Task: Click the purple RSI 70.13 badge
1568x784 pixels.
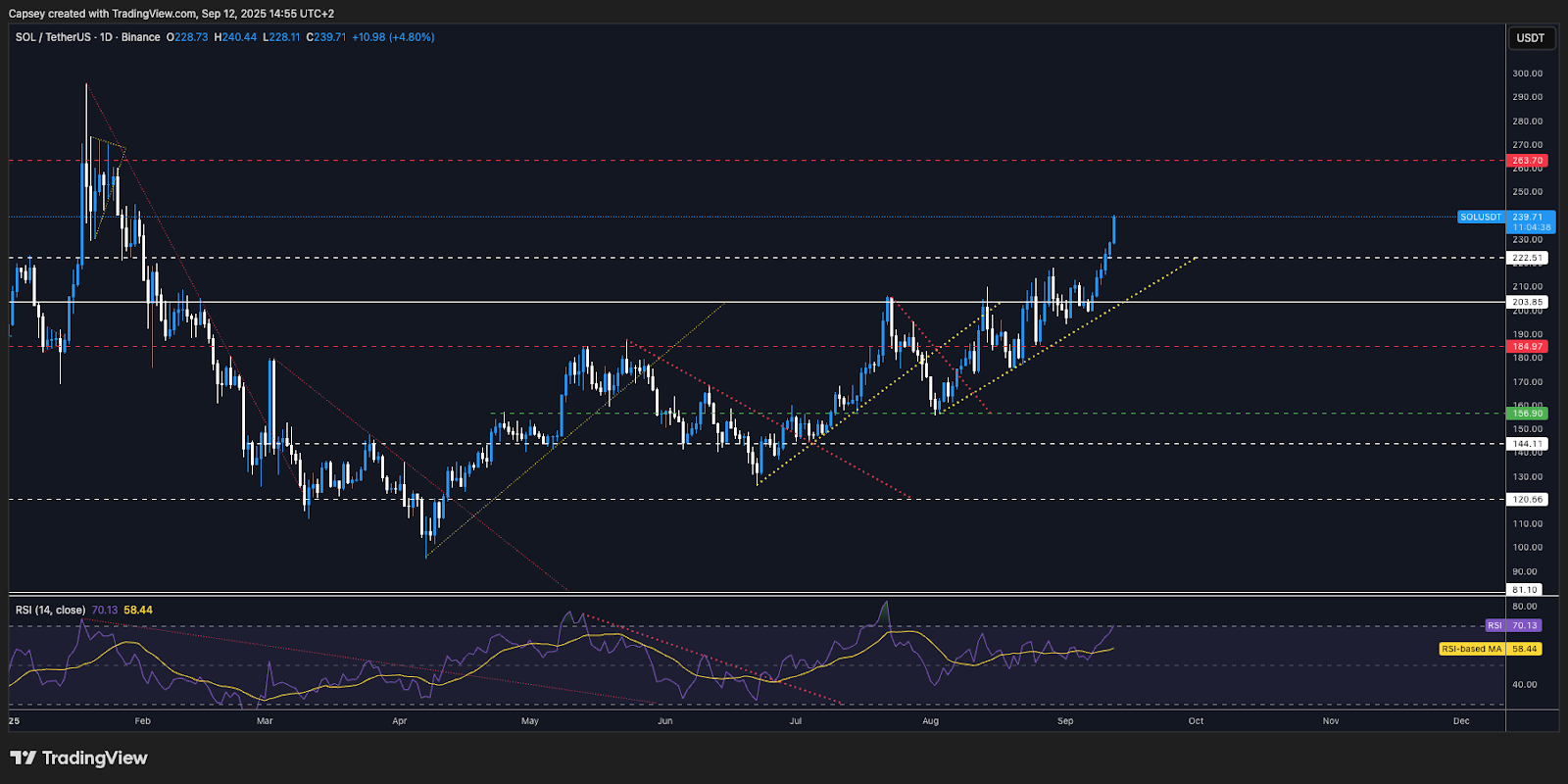Action: pyautogui.click(x=1514, y=625)
